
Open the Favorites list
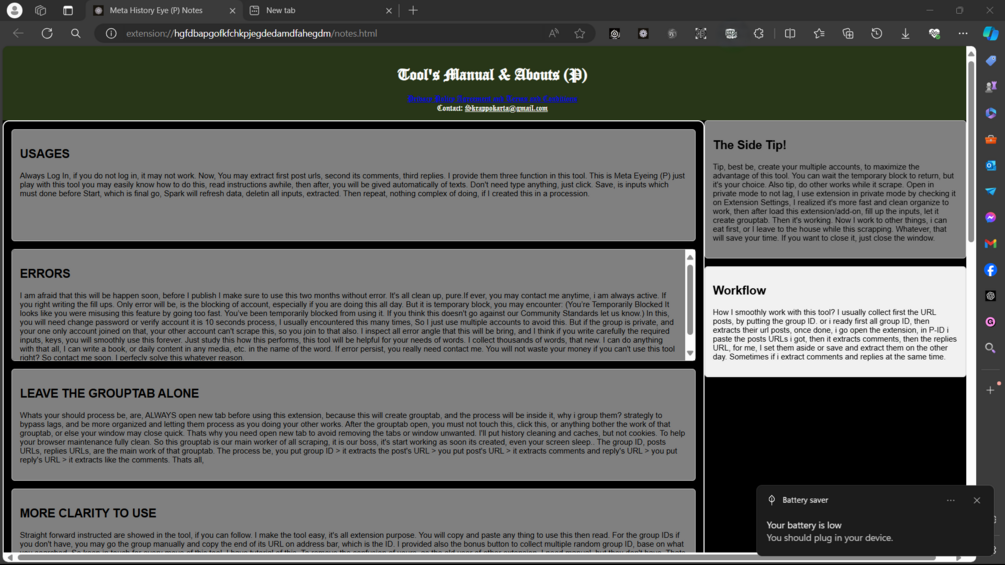(x=819, y=33)
